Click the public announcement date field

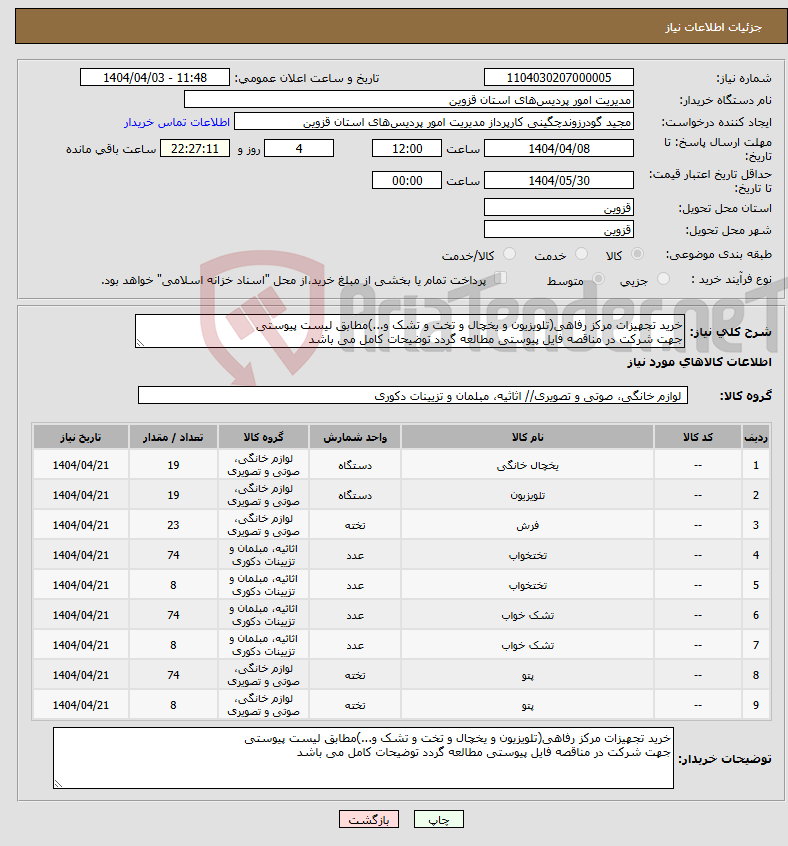click(x=155, y=78)
